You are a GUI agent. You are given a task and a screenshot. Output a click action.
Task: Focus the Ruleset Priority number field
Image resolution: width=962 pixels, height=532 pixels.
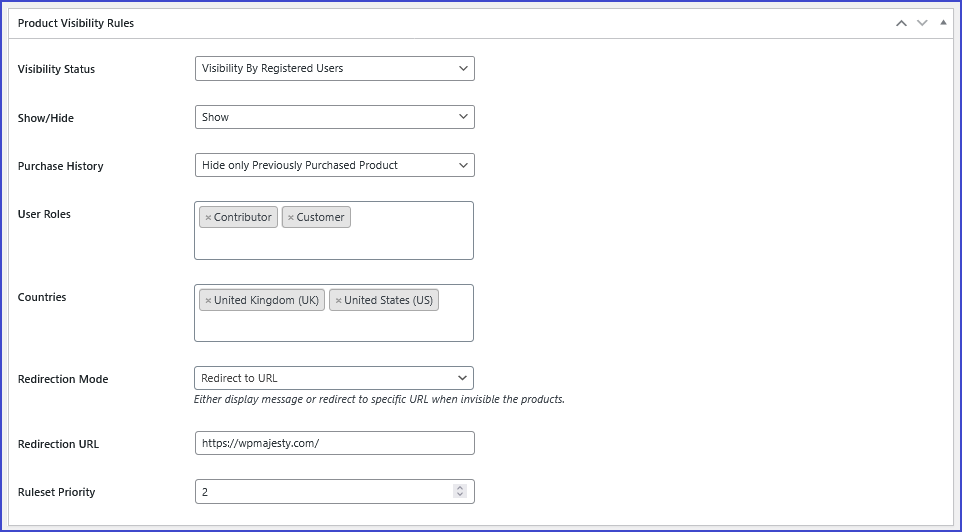point(334,492)
